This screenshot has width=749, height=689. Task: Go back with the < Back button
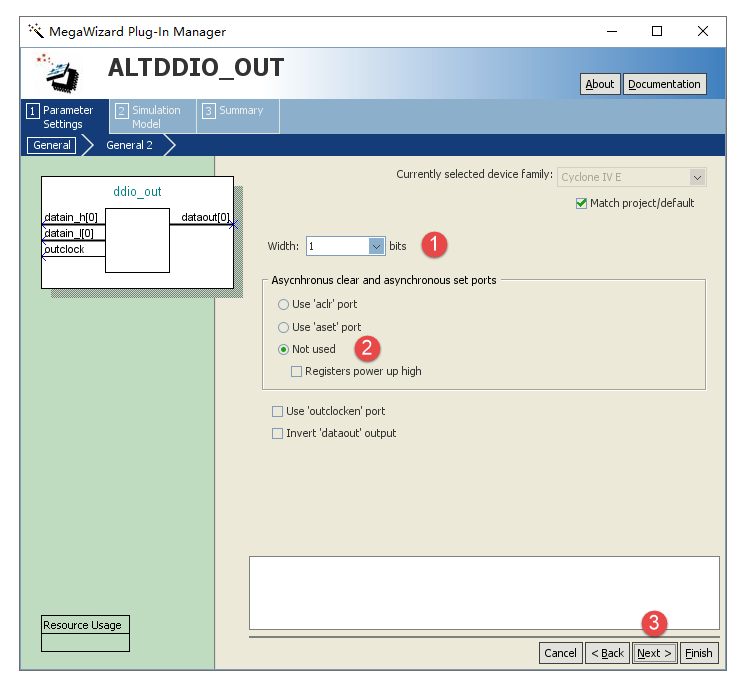(607, 653)
